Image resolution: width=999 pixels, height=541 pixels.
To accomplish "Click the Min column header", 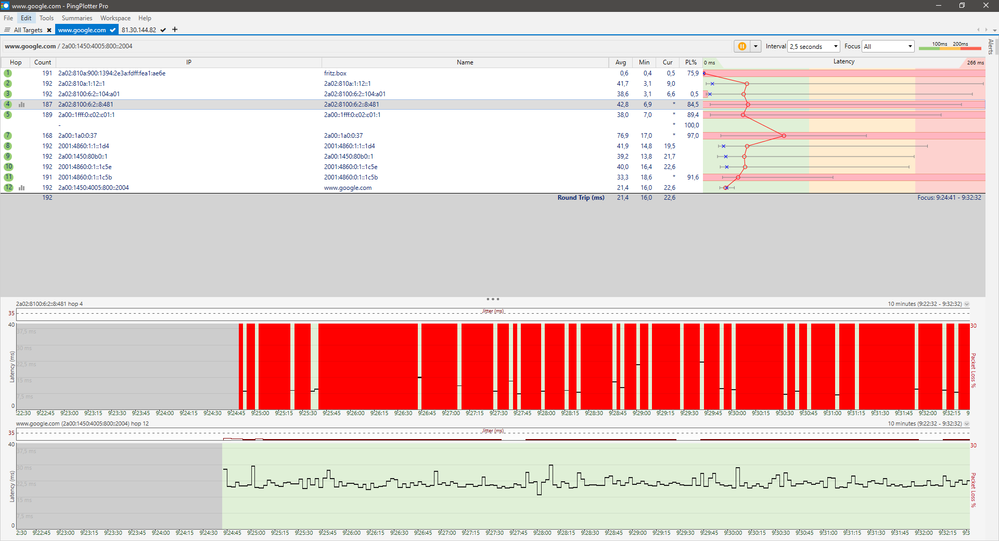I will pyautogui.click(x=644, y=62).
